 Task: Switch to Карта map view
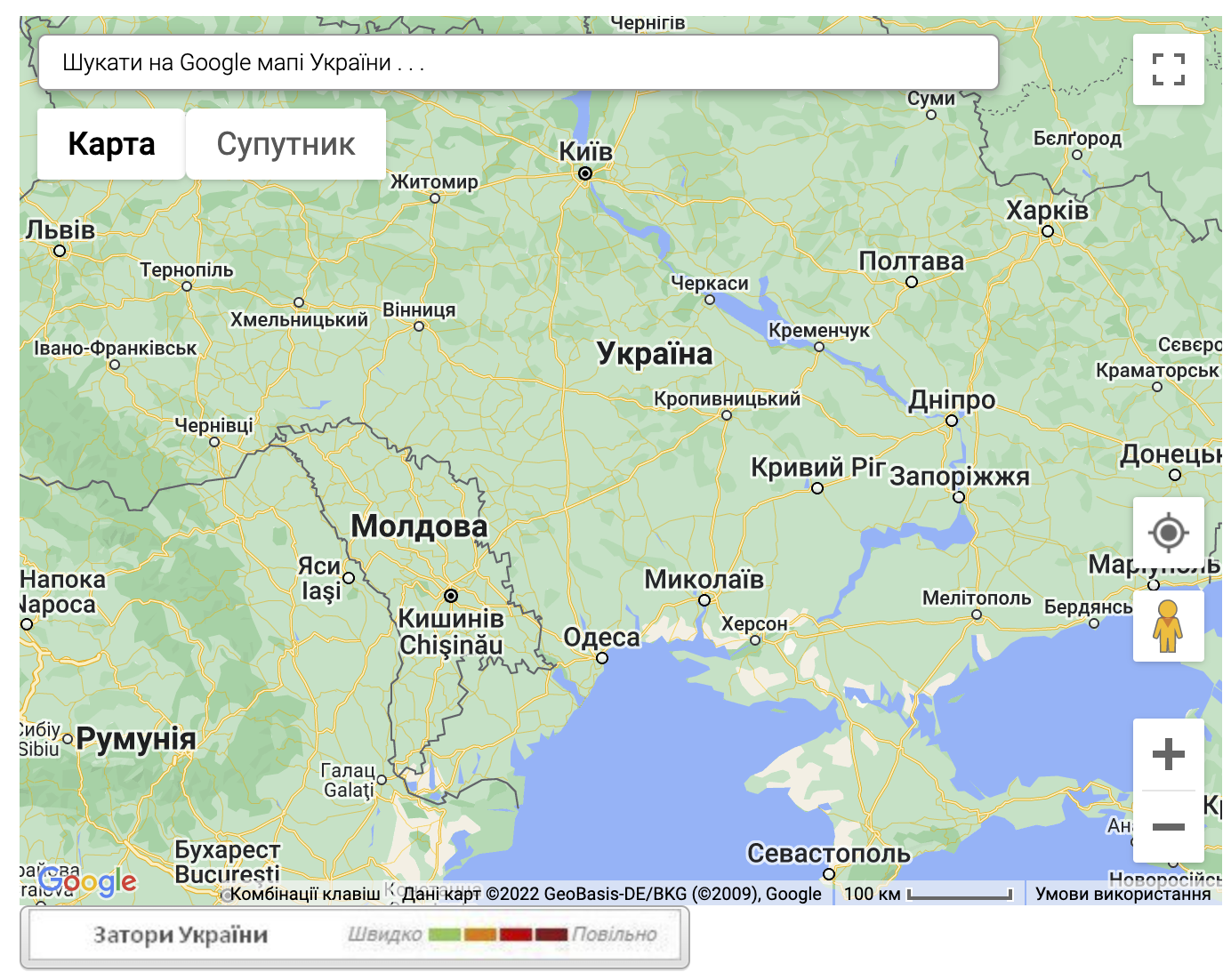point(111,144)
